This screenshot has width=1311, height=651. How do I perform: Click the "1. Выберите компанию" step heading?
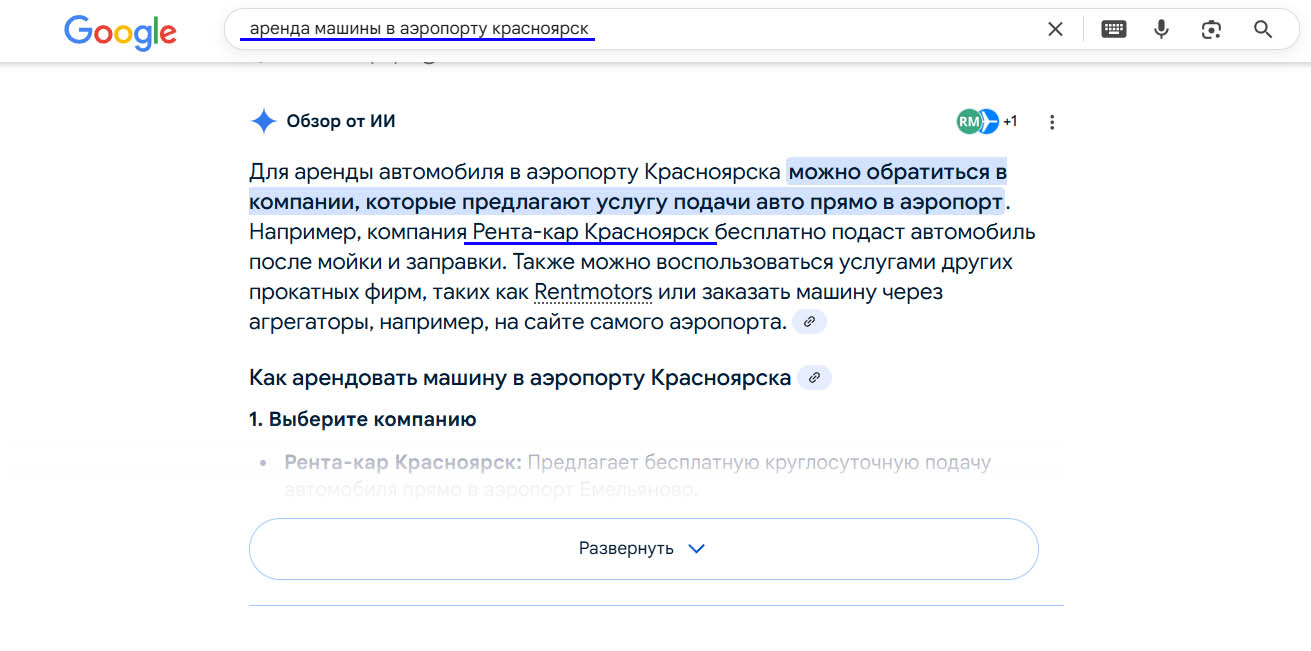tap(362, 419)
